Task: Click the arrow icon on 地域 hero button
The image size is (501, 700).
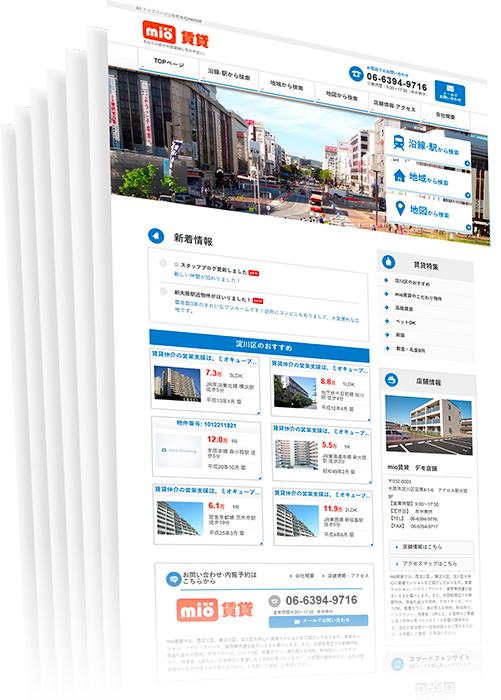Action: [x=468, y=195]
